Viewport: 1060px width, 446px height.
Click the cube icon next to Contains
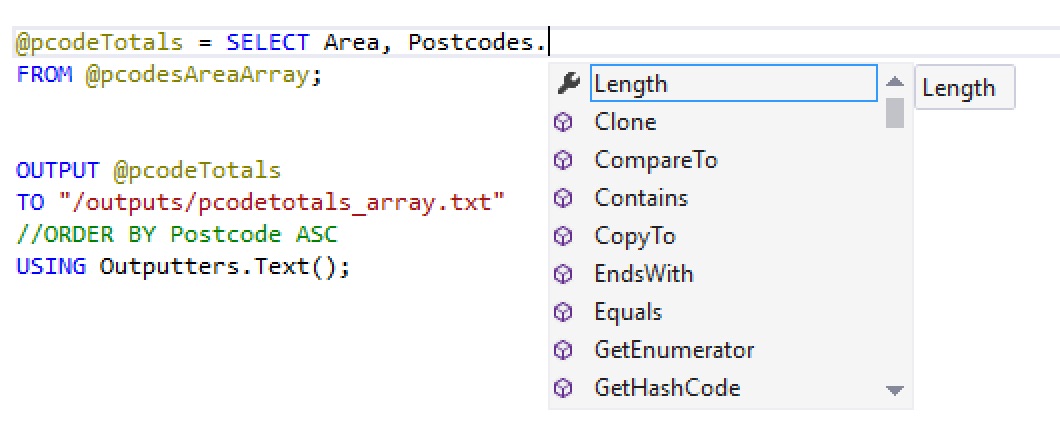coord(564,198)
